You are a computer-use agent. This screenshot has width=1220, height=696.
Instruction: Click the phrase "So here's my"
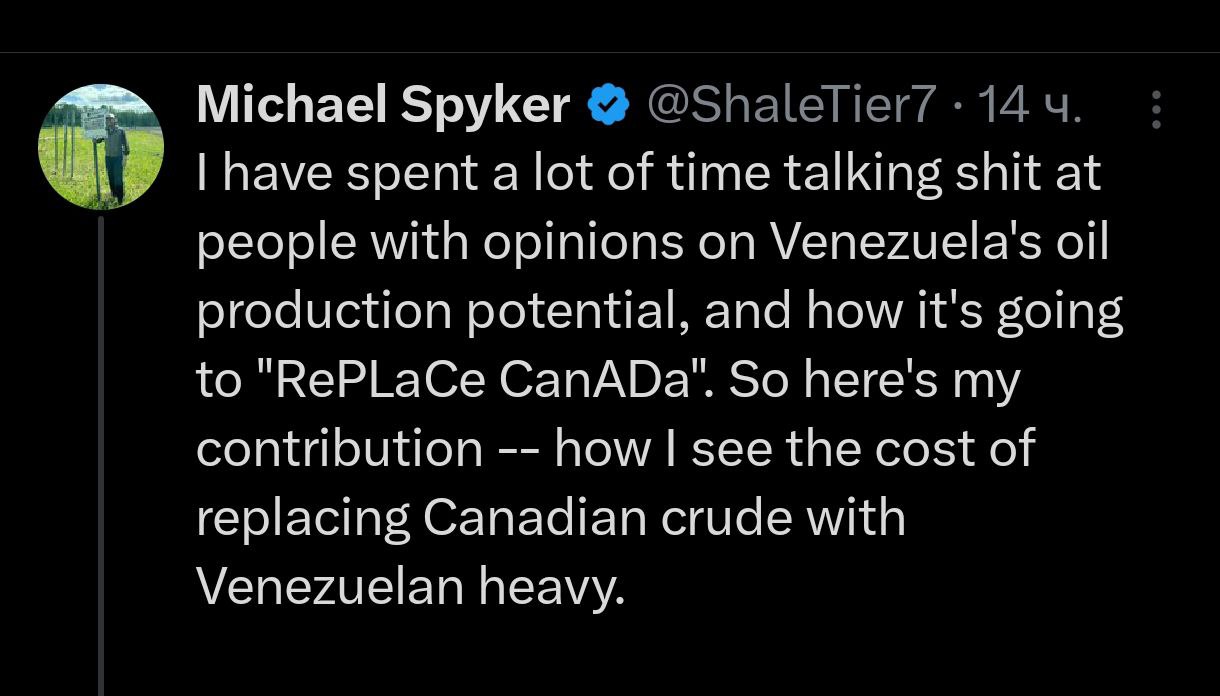click(873, 381)
